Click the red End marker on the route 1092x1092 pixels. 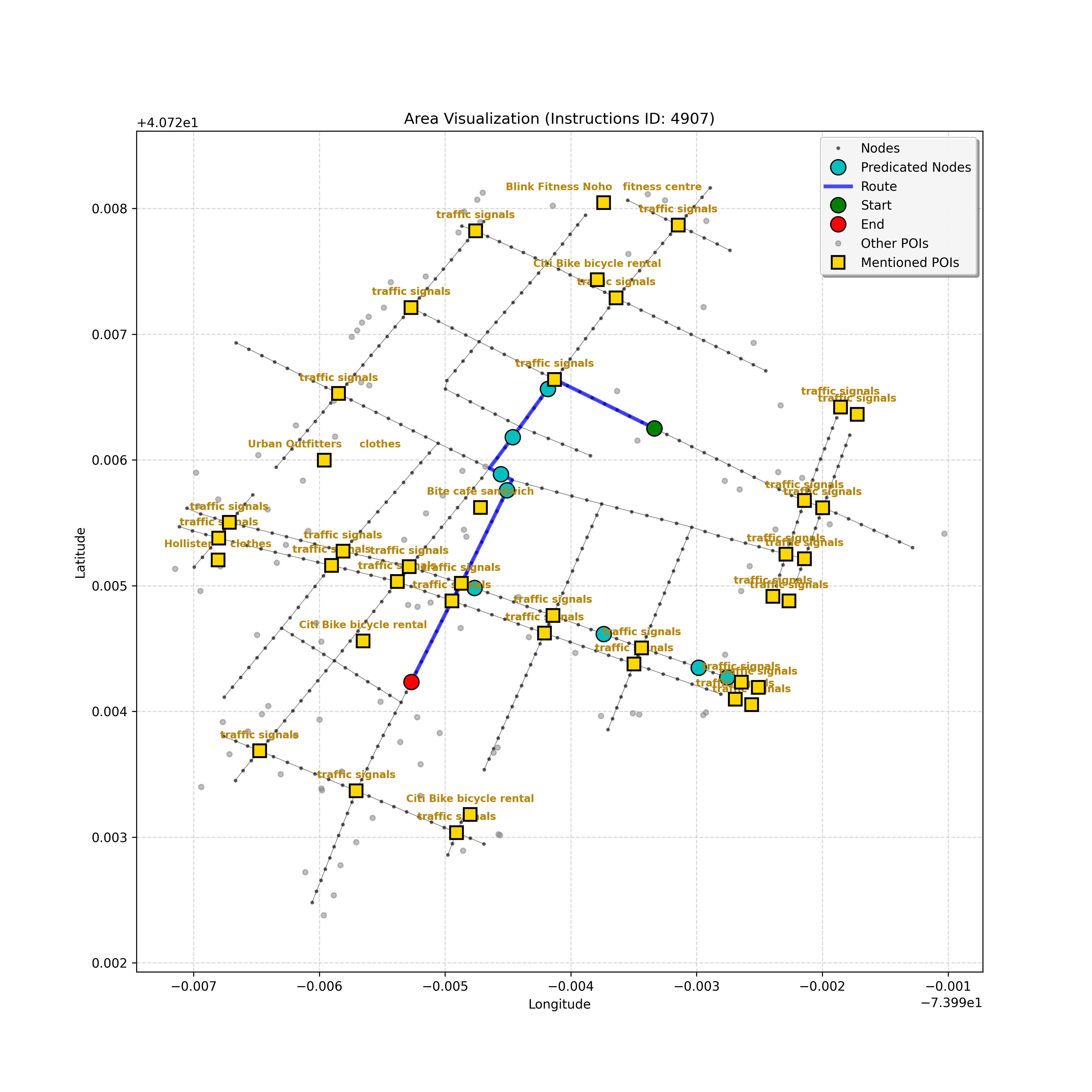click(412, 682)
